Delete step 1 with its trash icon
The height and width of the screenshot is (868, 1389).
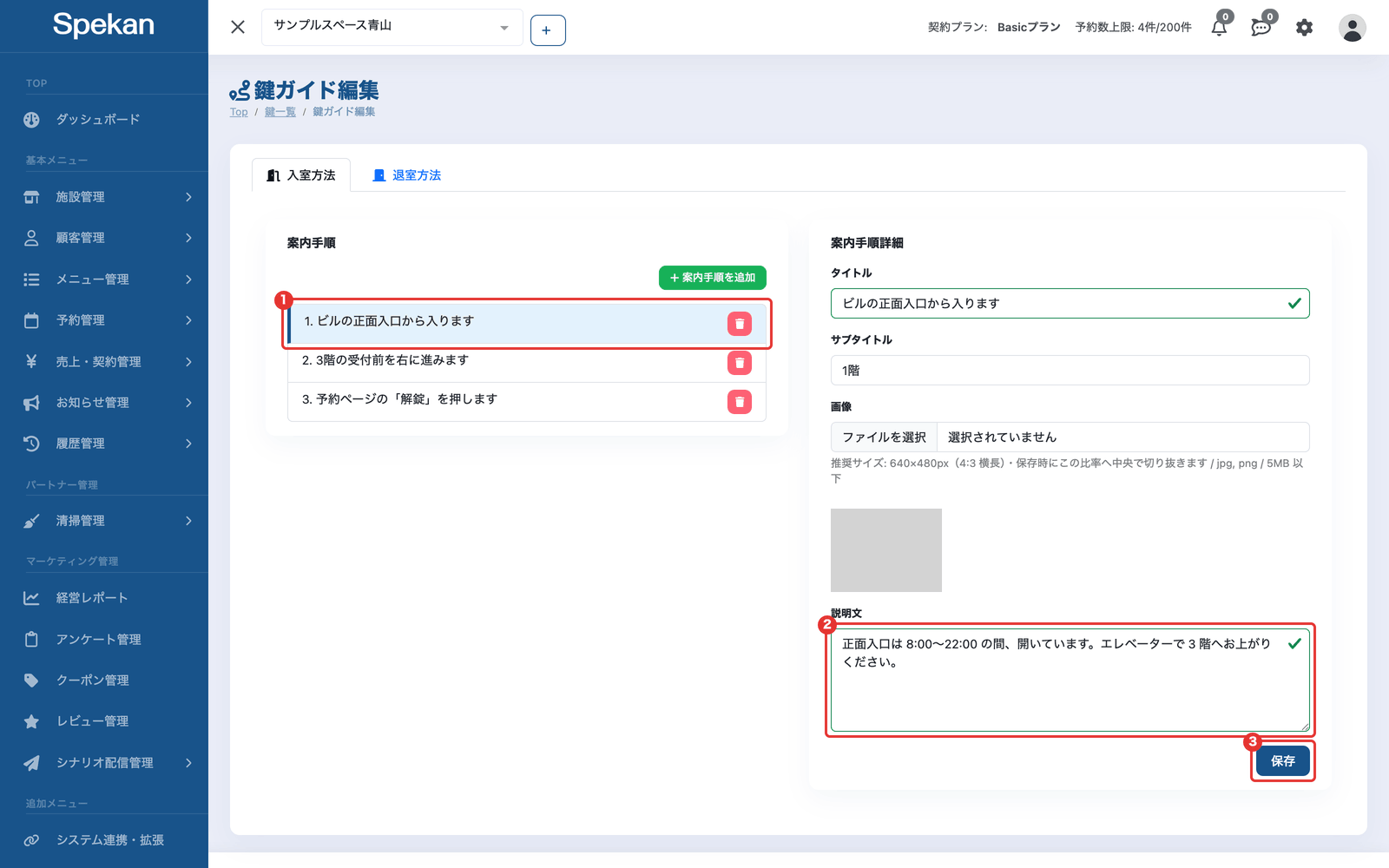coord(740,324)
